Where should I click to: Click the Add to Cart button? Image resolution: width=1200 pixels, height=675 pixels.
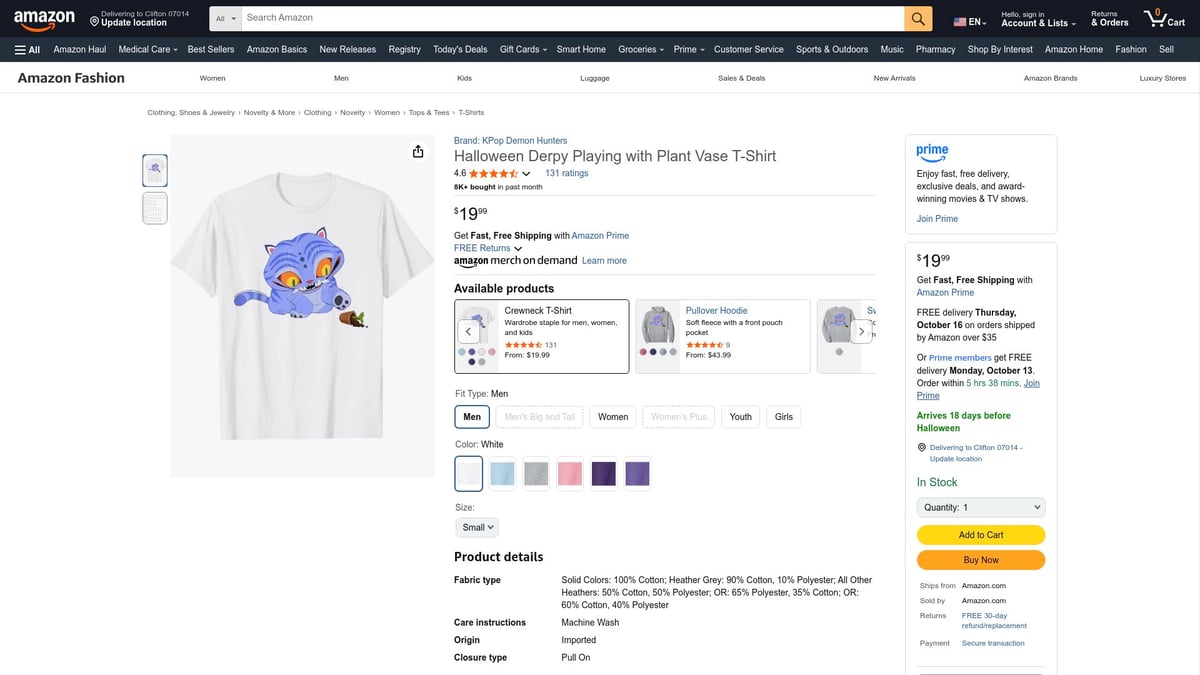click(x=980, y=534)
